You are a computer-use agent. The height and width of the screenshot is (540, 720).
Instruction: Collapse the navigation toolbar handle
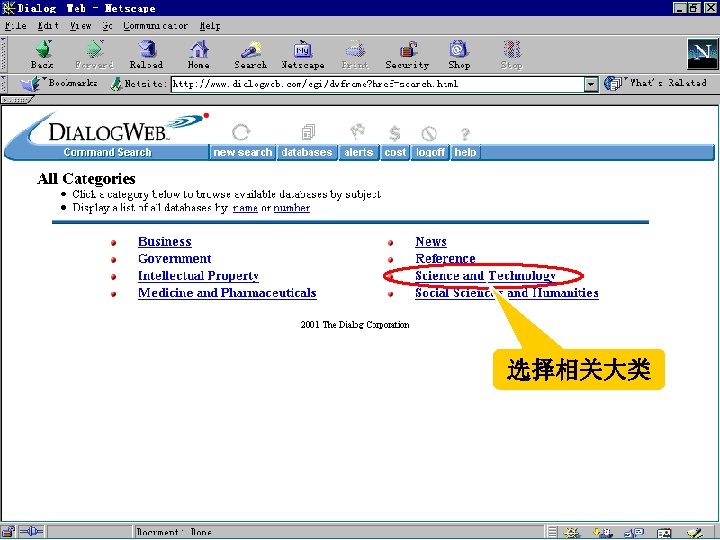pyautogui.click(x=3, y=54)
